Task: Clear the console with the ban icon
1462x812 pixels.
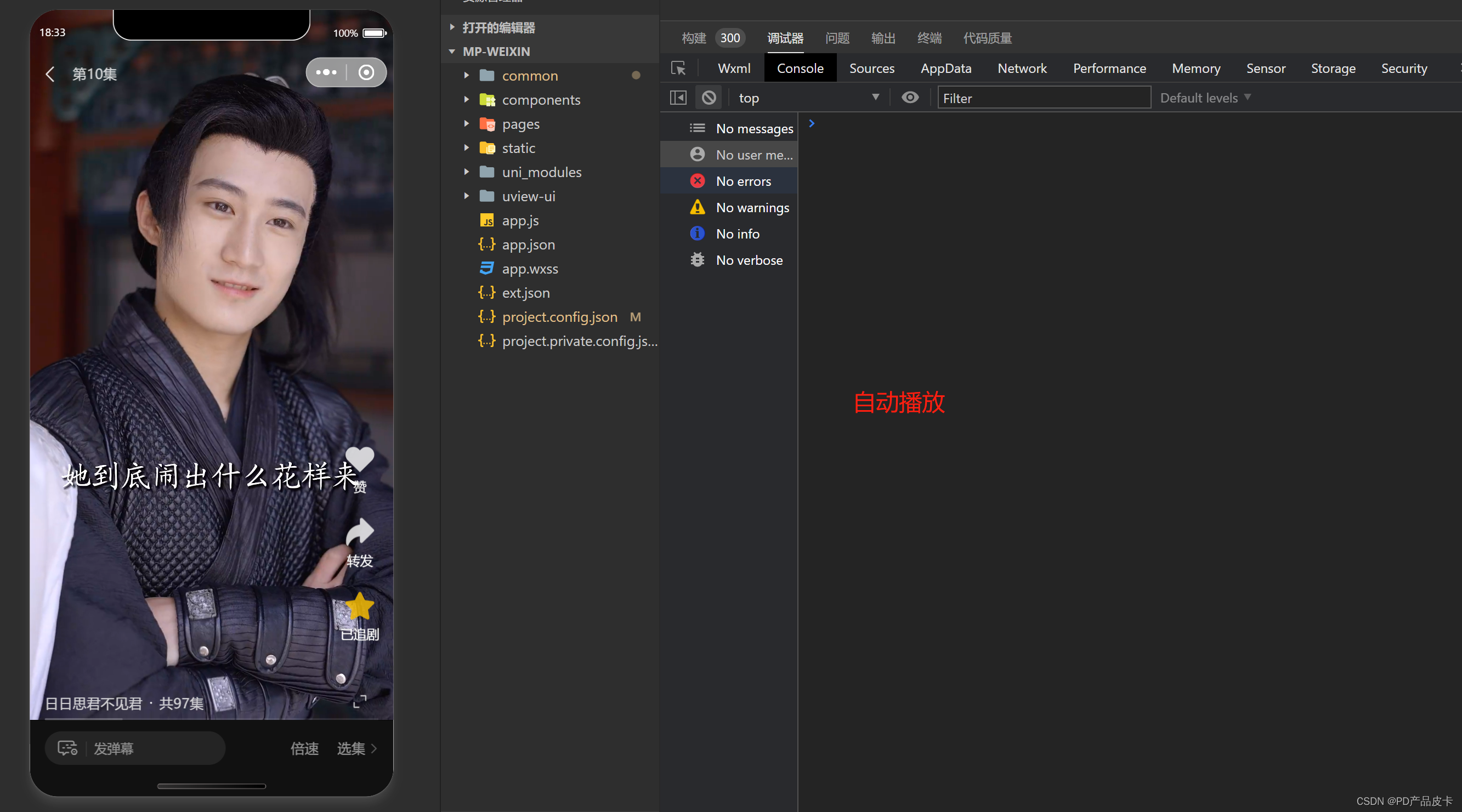Action: 709,98
